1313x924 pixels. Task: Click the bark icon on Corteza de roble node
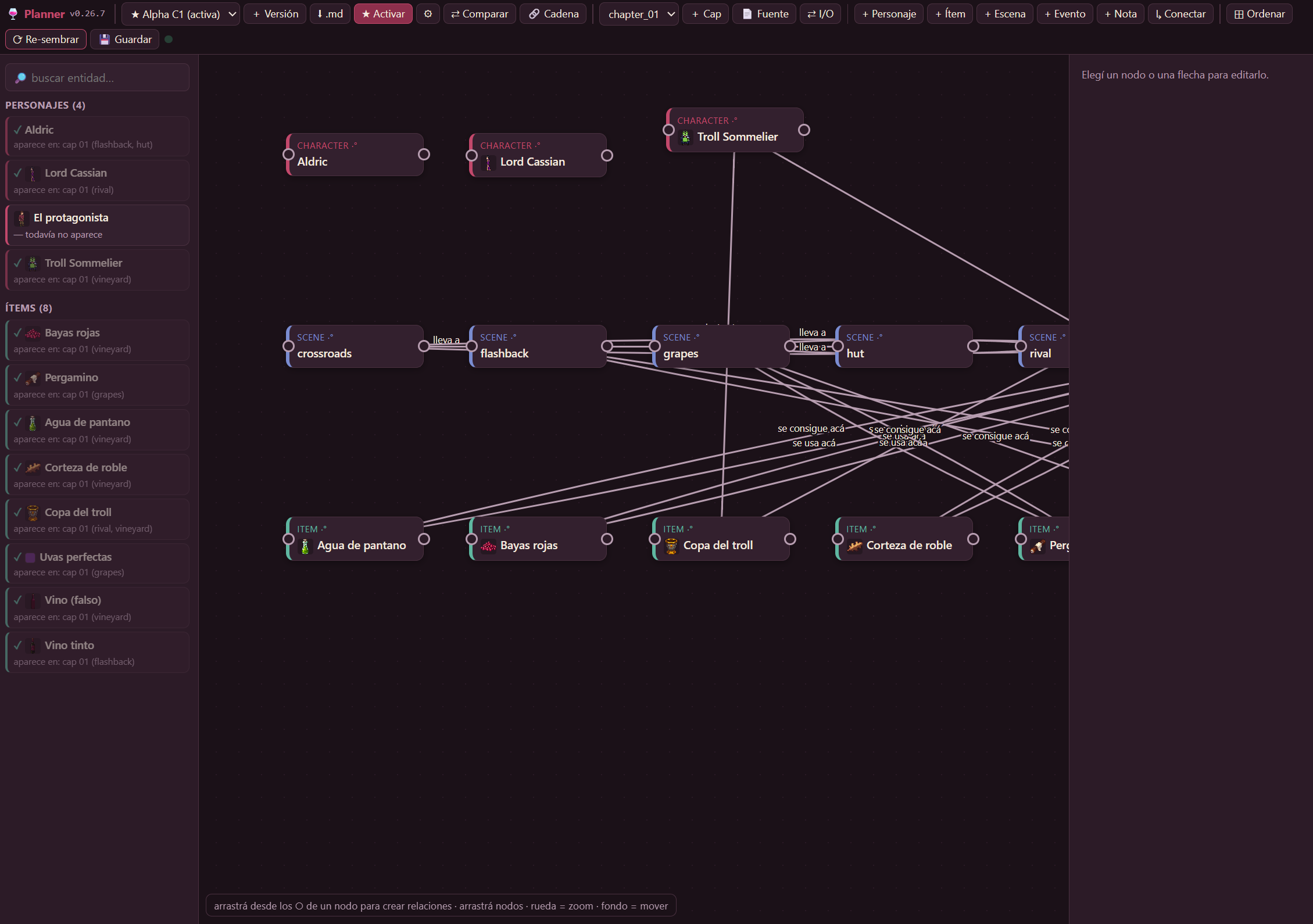tap(854, 546)
